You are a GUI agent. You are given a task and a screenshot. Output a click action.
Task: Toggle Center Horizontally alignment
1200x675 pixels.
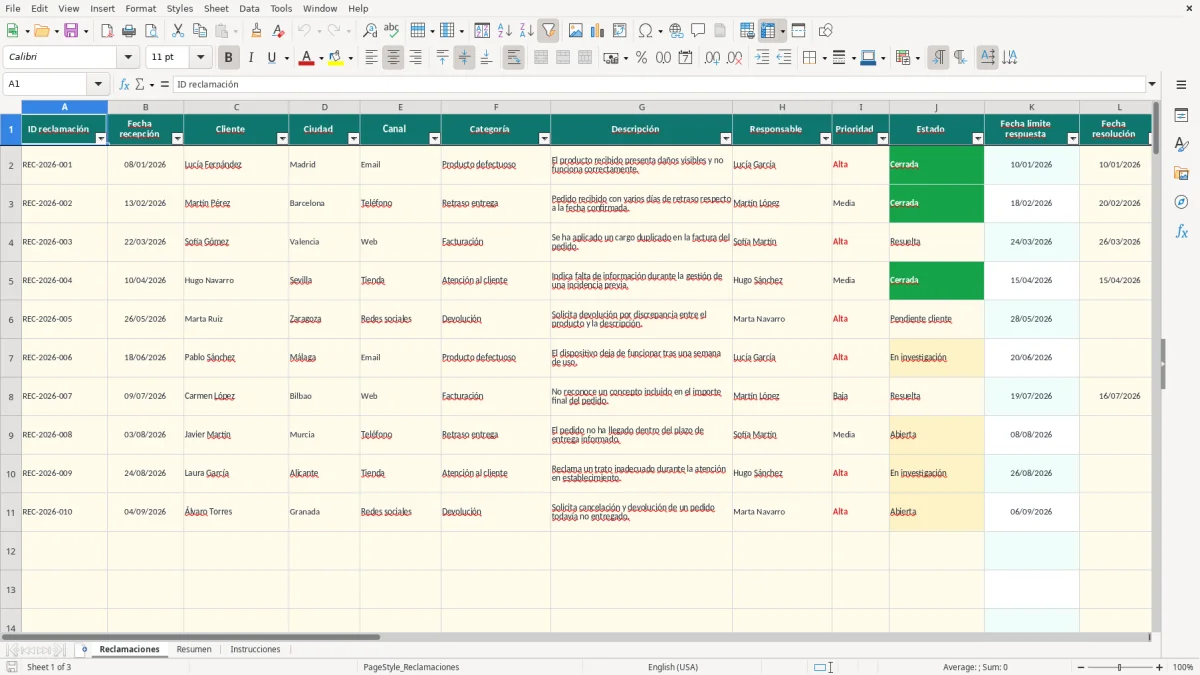(x=393, y=58)
